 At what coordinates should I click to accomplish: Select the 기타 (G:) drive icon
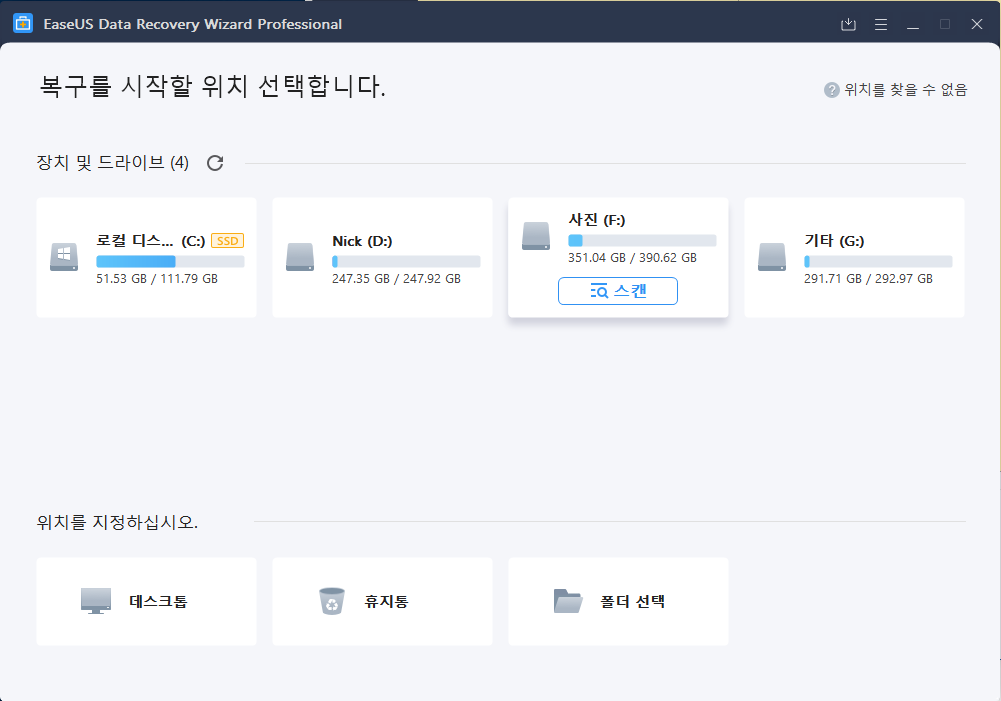point(772,257)
